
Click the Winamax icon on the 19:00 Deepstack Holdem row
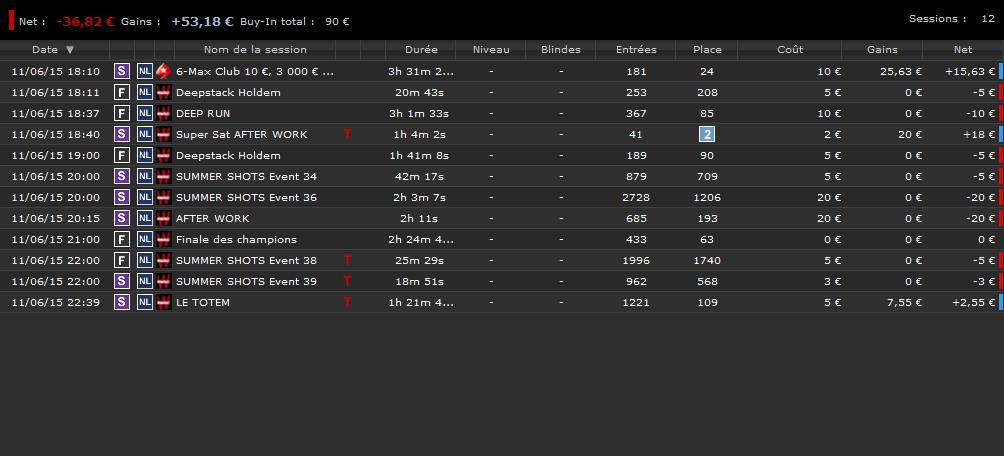pyautogui.click(x=164, y=155)
